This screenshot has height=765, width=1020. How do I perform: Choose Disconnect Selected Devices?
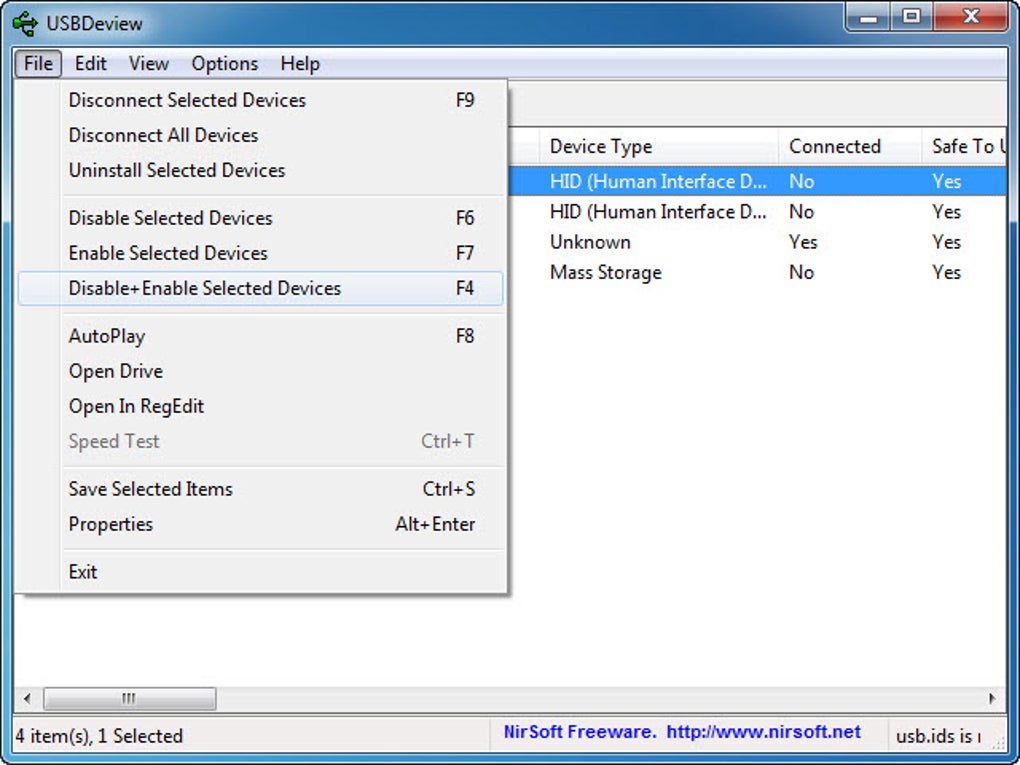(x=187, y=100)
